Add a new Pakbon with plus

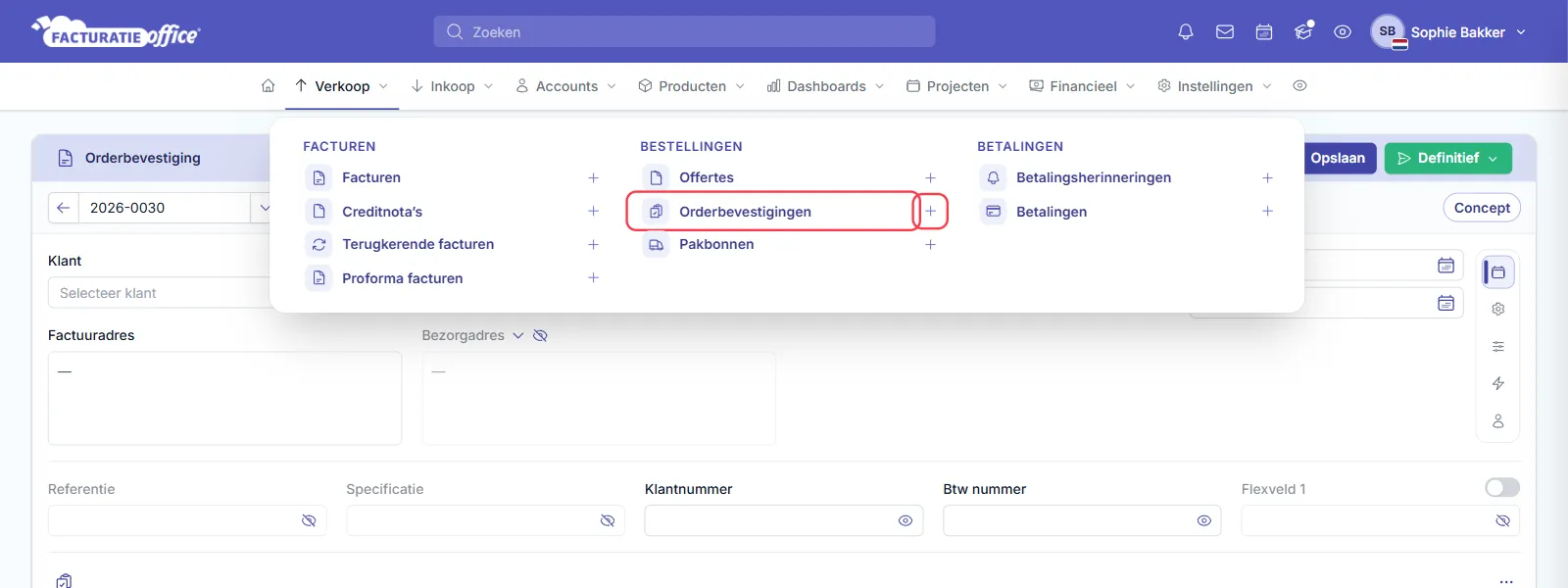[x=930, y=244]
